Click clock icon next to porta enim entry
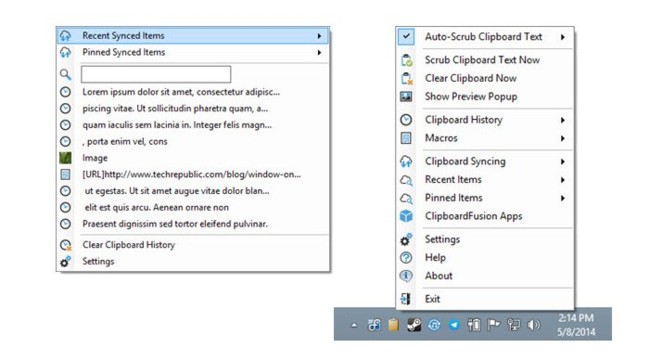The image size is (650, 361). pyautogui.click(x=65, y=141)
